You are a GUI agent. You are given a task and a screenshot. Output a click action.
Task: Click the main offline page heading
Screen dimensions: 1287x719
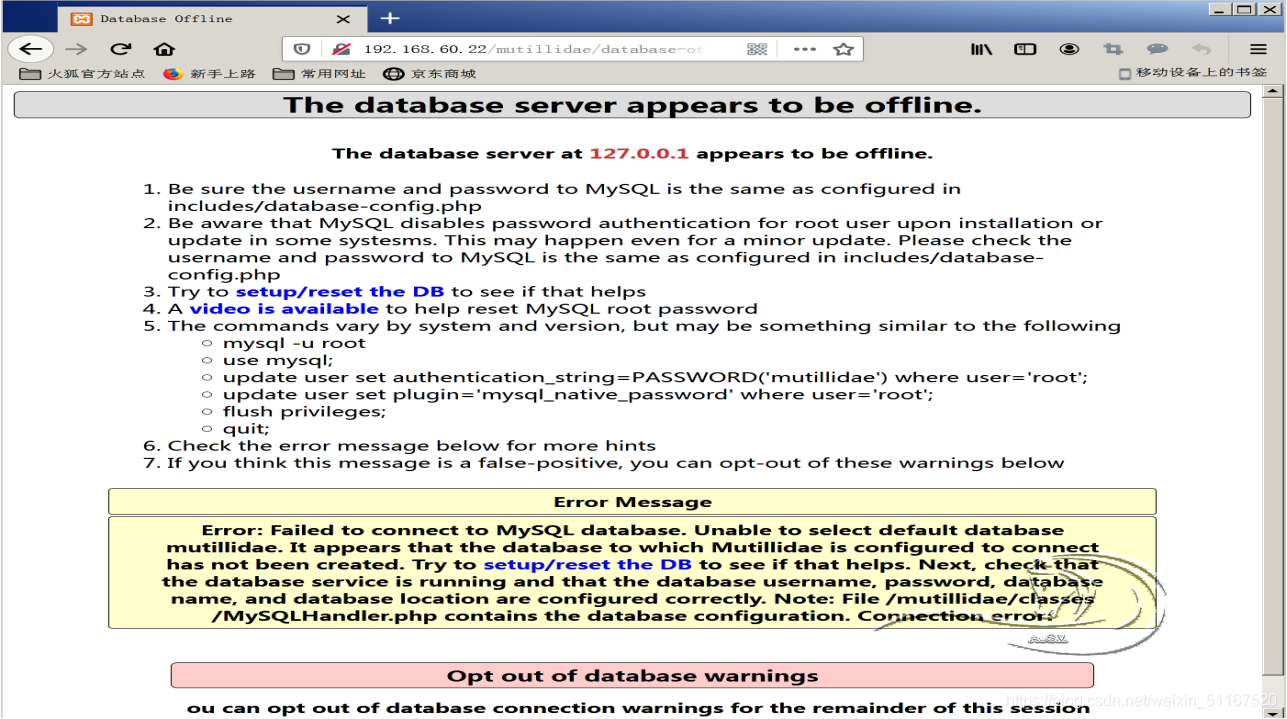[632, 105]
